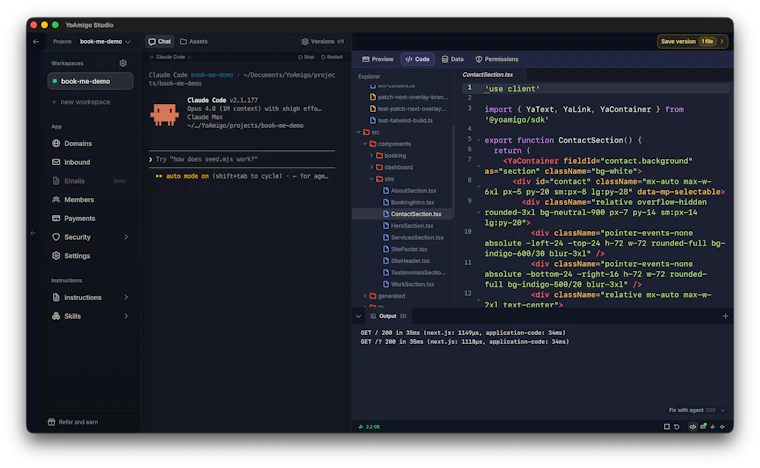Click the Output panel icon

[373, 316]
